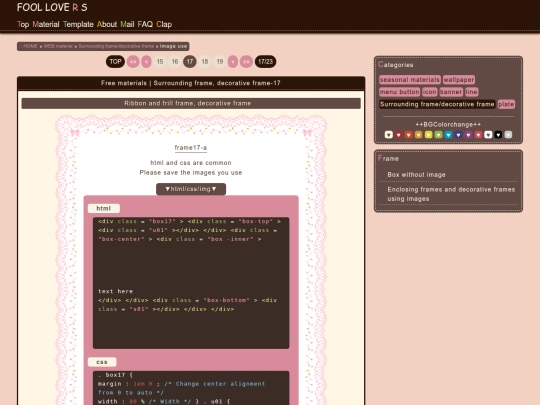Go to page 19

(x=220, y=62)
